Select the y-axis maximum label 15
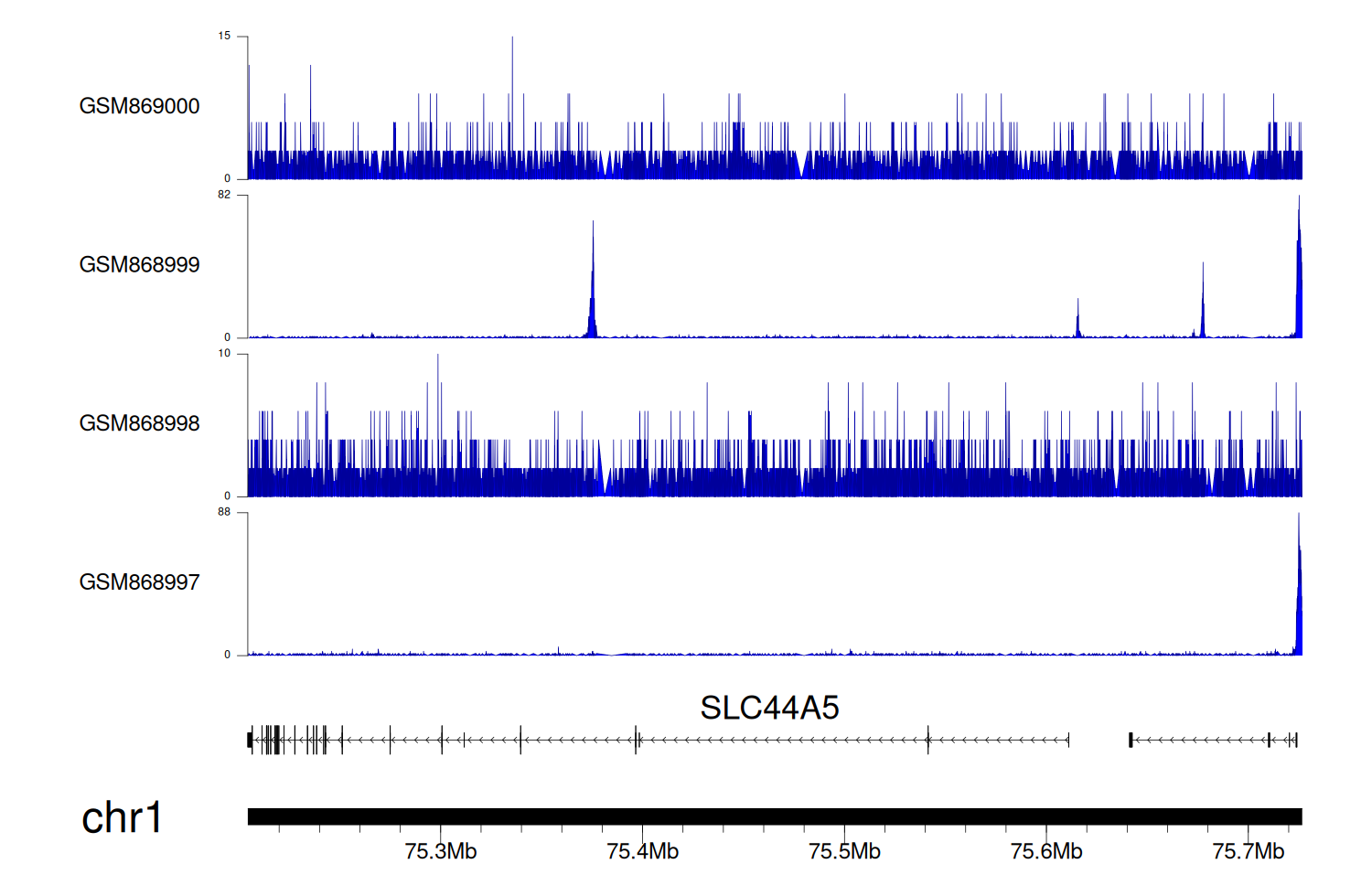1372x896 pixels. 224,37
